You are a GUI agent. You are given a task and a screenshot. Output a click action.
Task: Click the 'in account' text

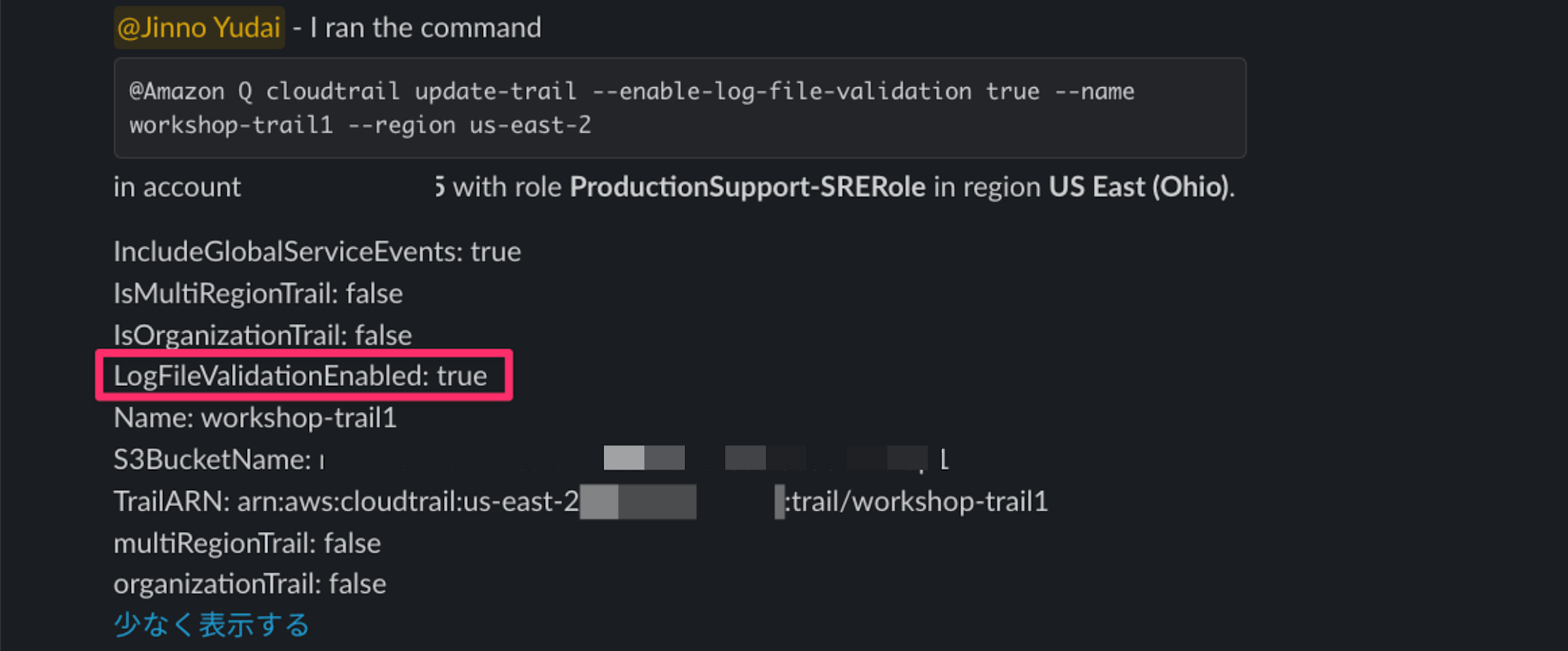click(177, 187)
